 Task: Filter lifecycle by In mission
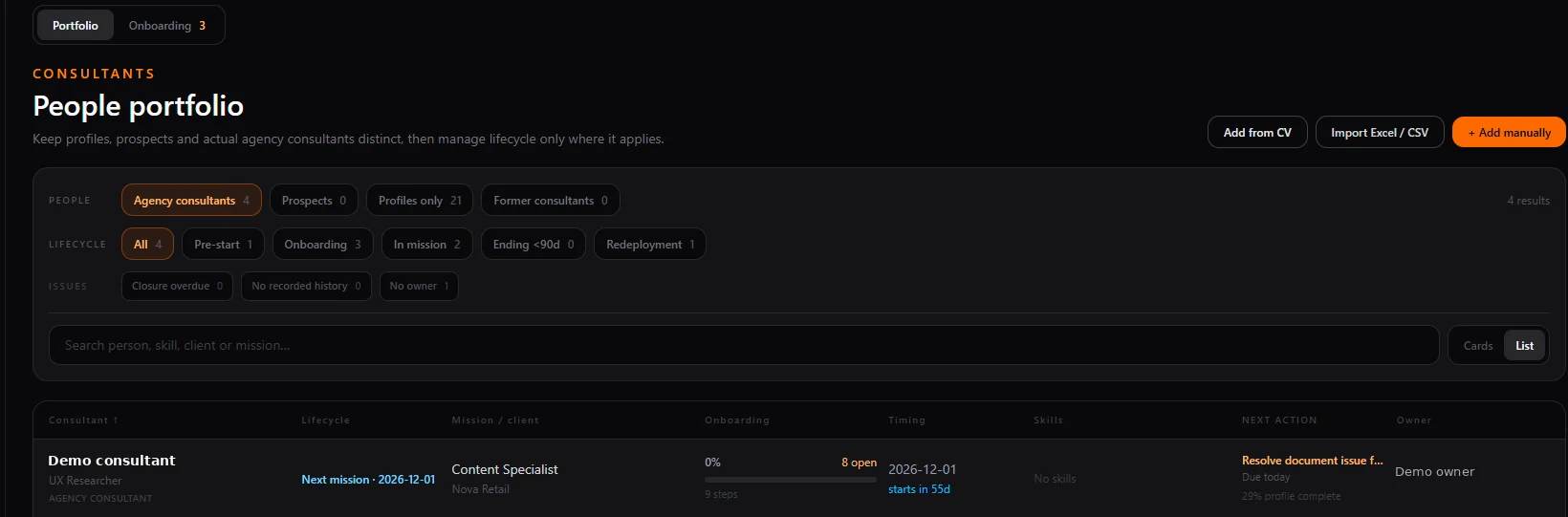coord(426,245)
